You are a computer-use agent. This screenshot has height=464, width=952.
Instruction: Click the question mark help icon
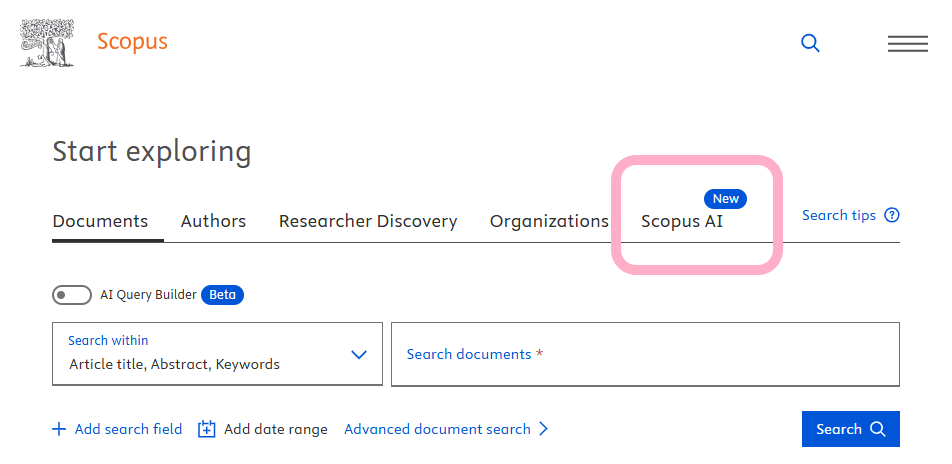892,215
